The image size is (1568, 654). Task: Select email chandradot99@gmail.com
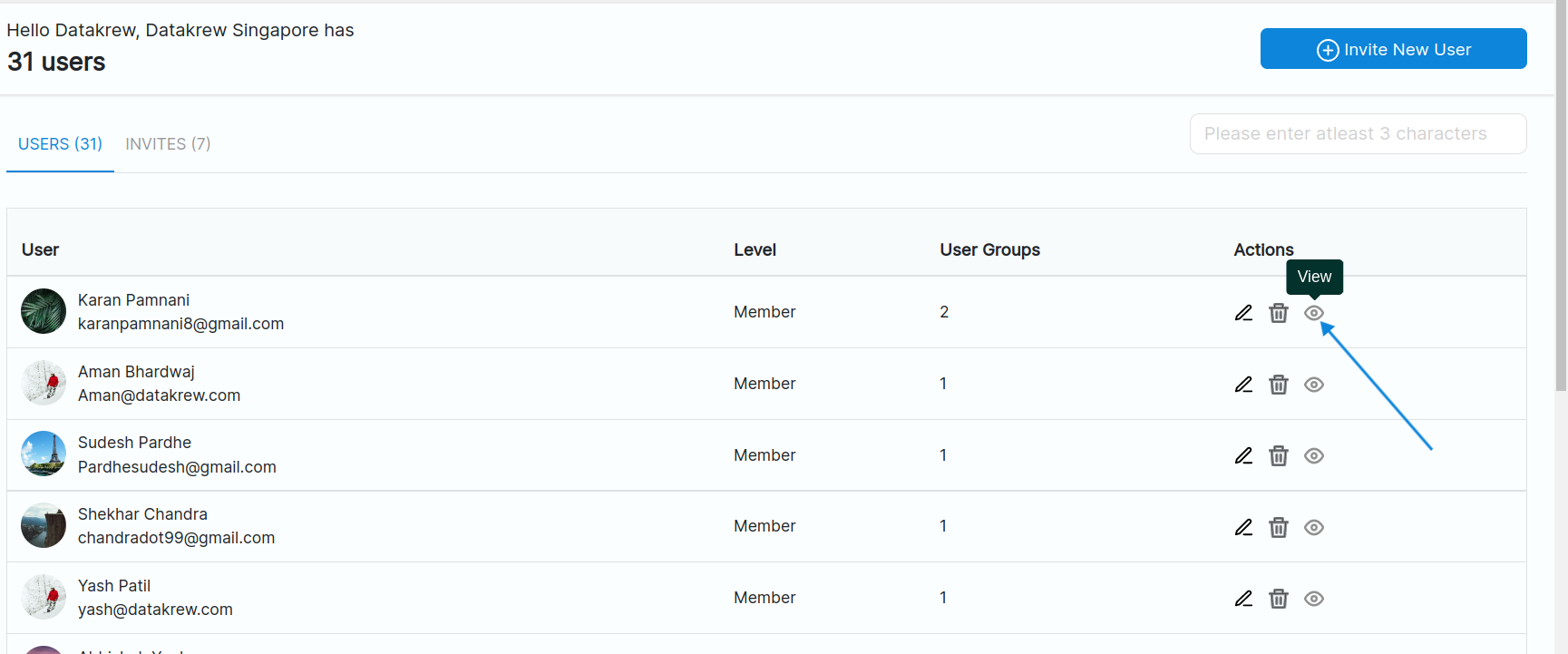click(176, 538)
